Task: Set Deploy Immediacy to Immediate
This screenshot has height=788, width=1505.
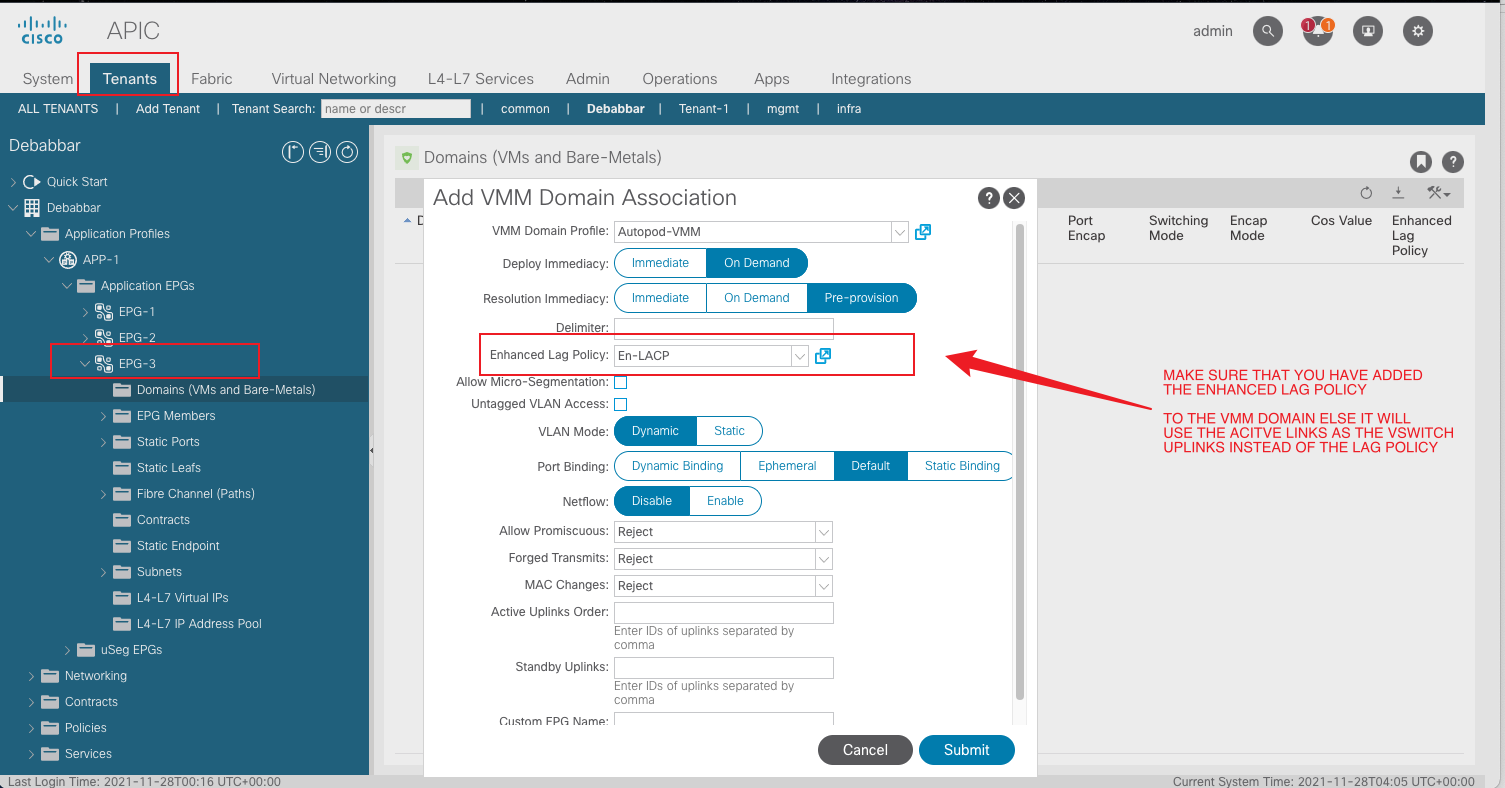Action: point(659,262)
